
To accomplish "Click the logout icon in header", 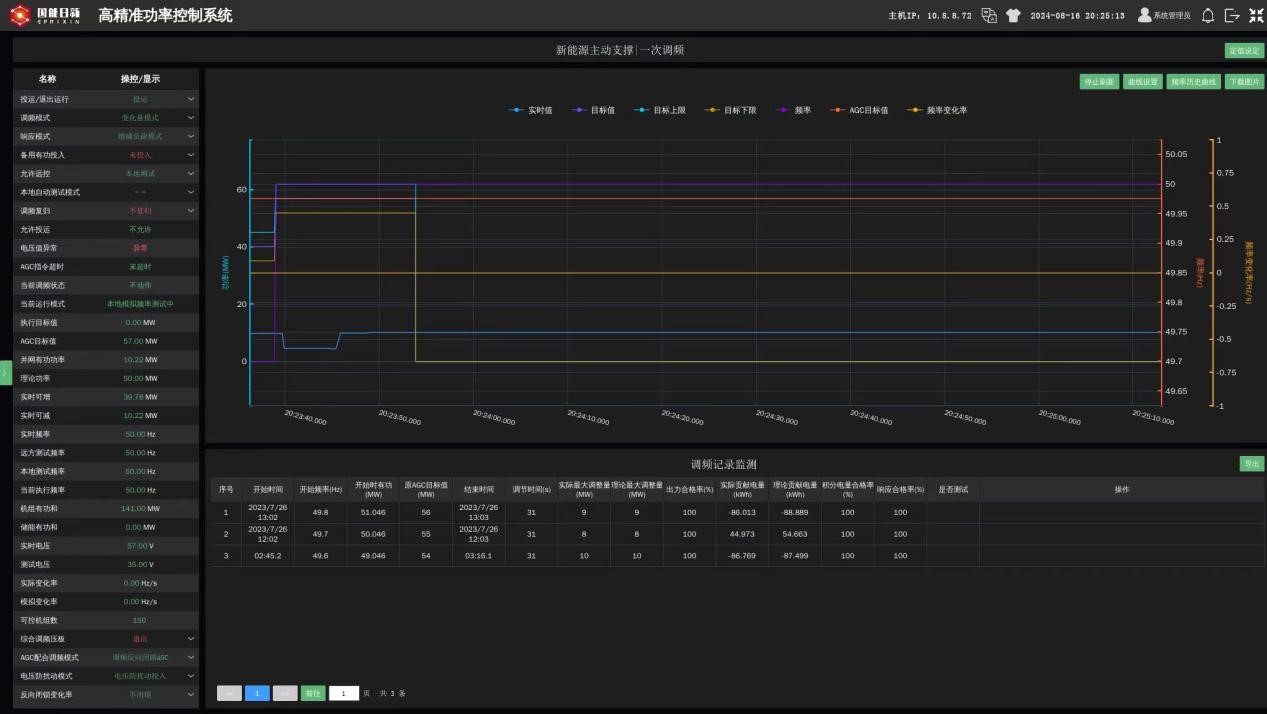I will point(1232,15).
